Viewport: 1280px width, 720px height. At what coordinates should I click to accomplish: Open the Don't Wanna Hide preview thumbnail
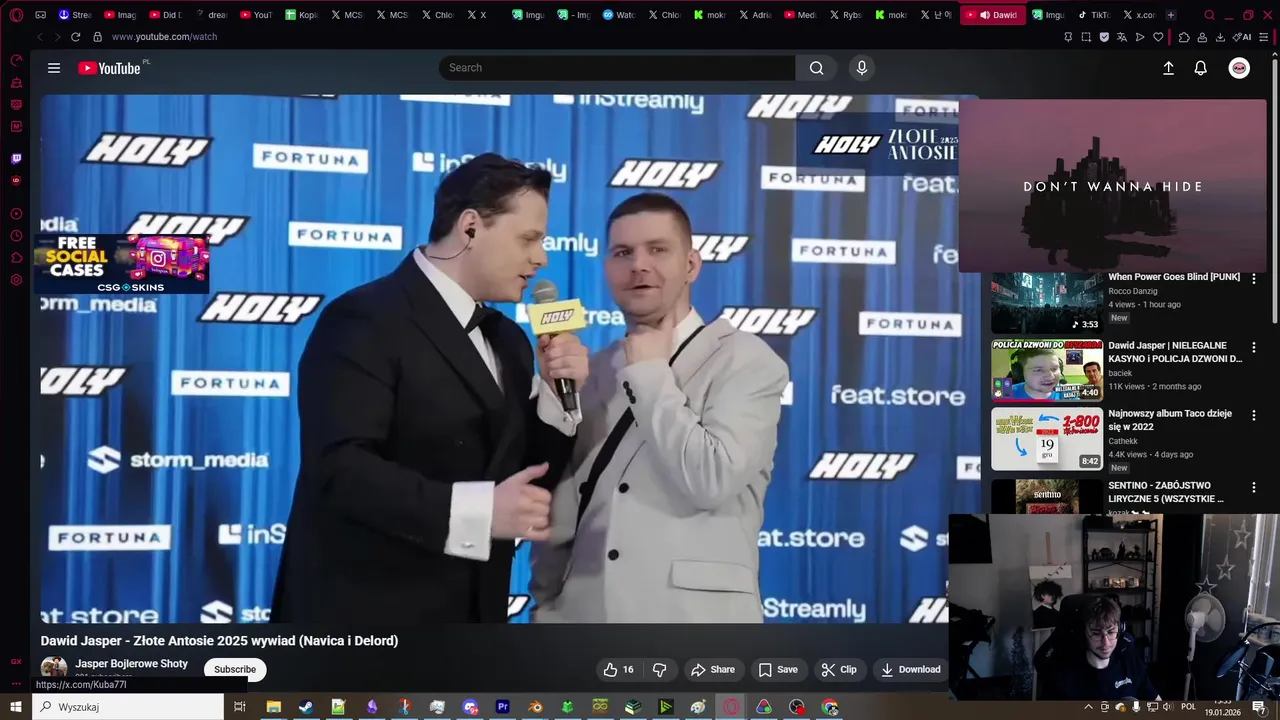1113,185
